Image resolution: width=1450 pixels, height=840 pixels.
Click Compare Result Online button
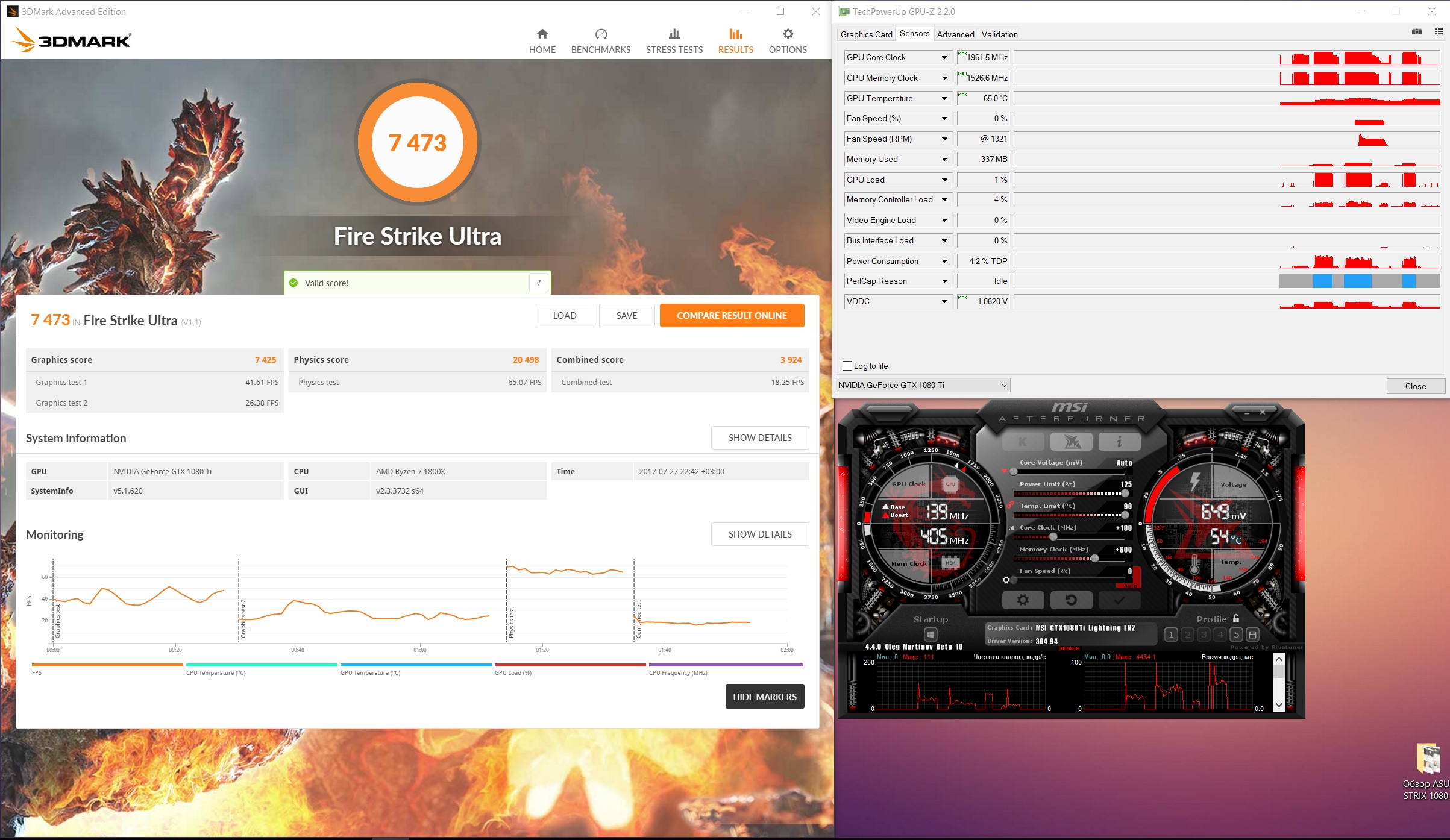(x=732, y=315)
